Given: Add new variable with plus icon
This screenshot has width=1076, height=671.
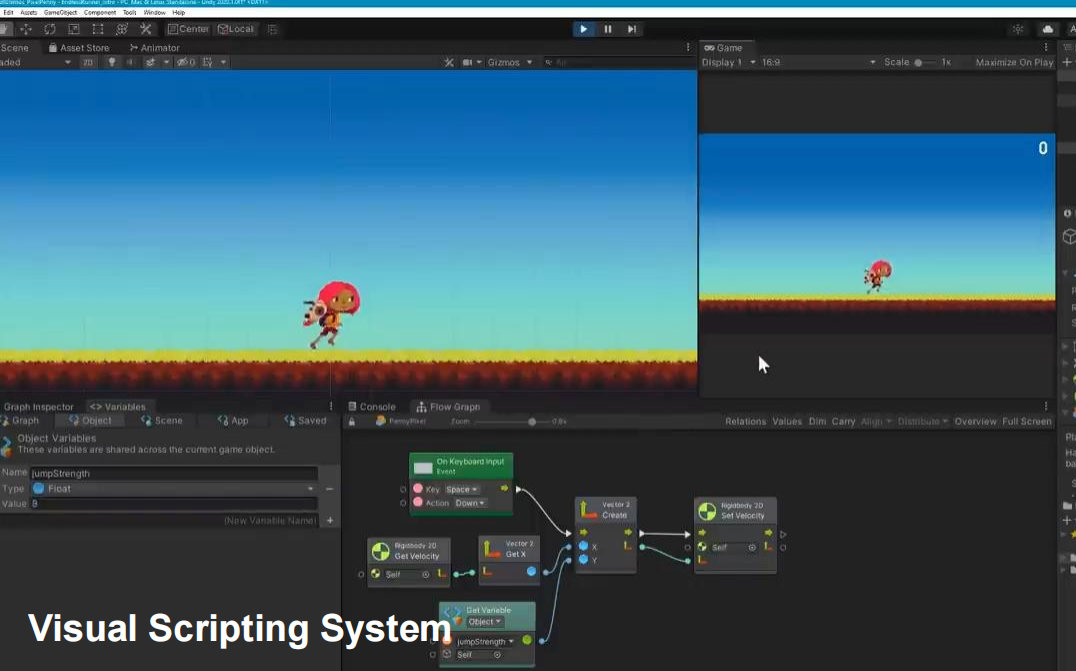Looking at the screenshot, I should click(x=330, y=521).
